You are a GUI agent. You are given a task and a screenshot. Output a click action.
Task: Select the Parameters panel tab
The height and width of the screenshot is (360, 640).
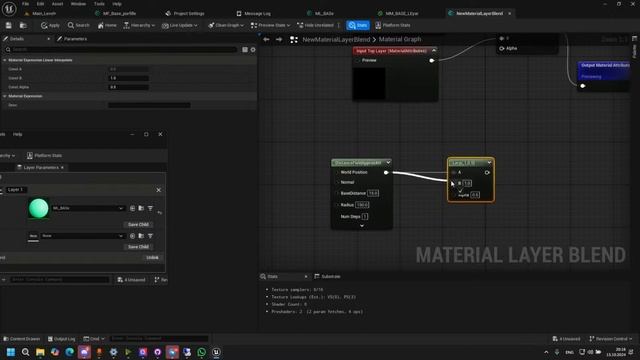click(x=72, y=39)
